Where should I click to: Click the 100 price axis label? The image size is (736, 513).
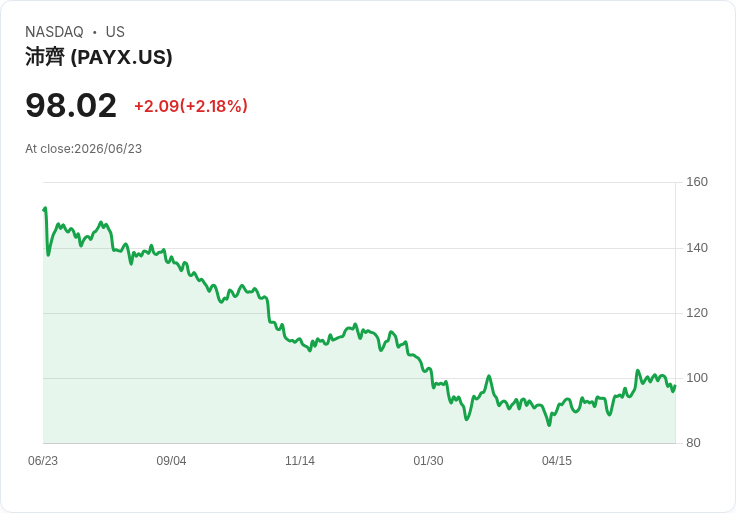[x=697, y=378]
